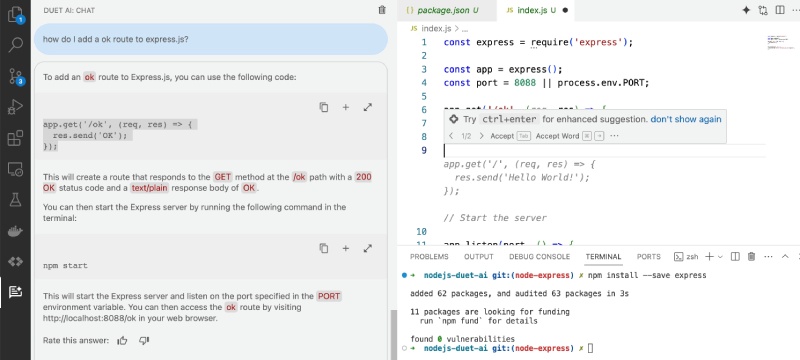The width and height of the screenshot is (800, 360).
Task: Open the Debug Console tab
Action: (539, 256)
